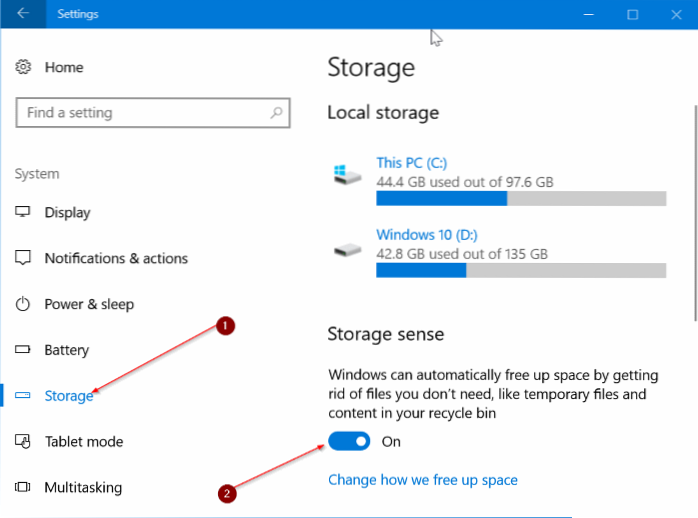Image resolution: width=698 pixels, height=518 pixels.
Task: Open the Display settings page
Action: pyautogui.click(x=67, y=212)
